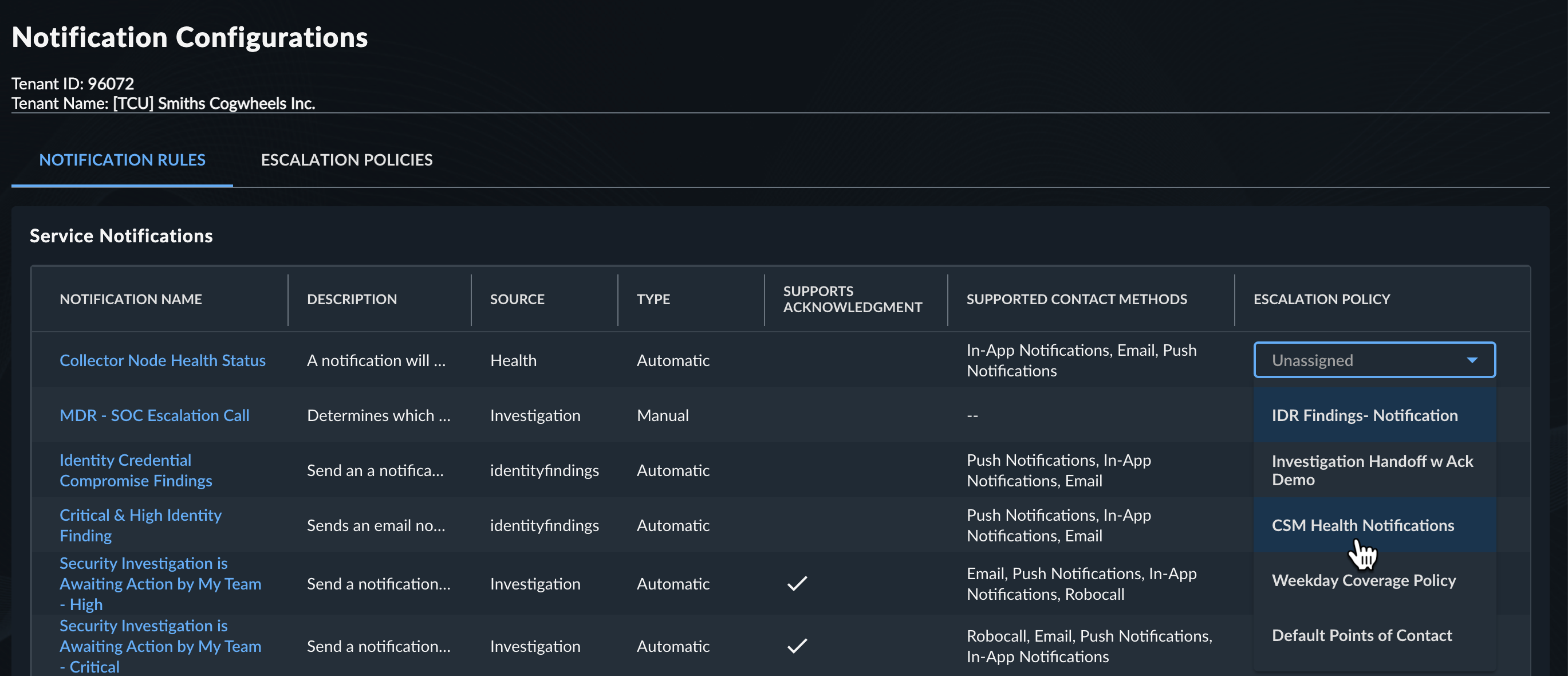
Task: Click the 'Sends an email no...' description
Action: [x=376, y=525]
